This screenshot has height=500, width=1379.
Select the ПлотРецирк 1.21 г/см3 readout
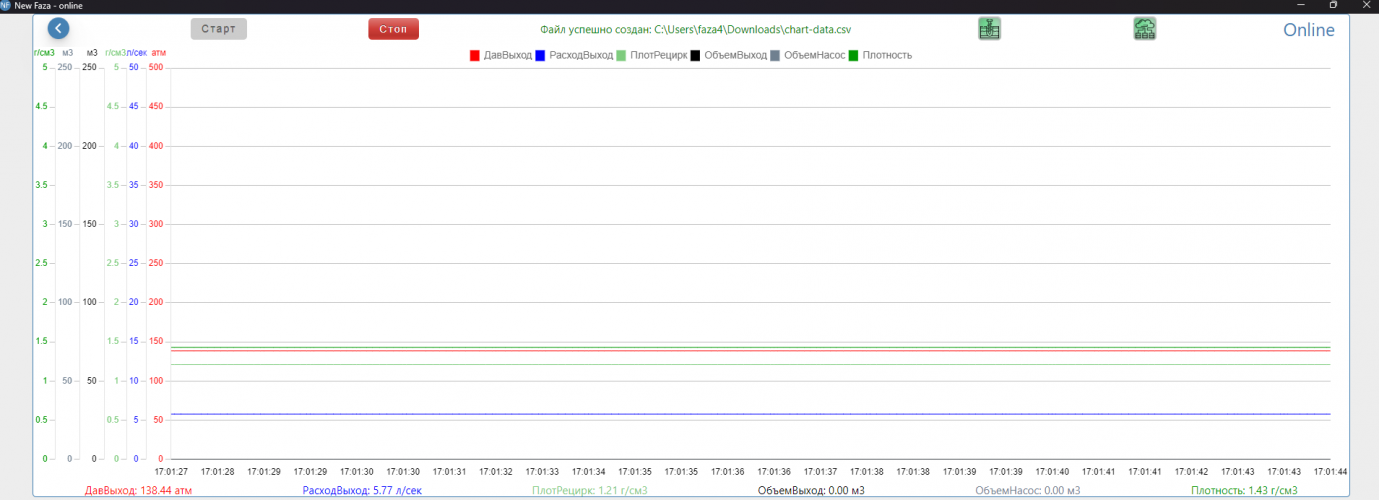[x=589, y=491]
